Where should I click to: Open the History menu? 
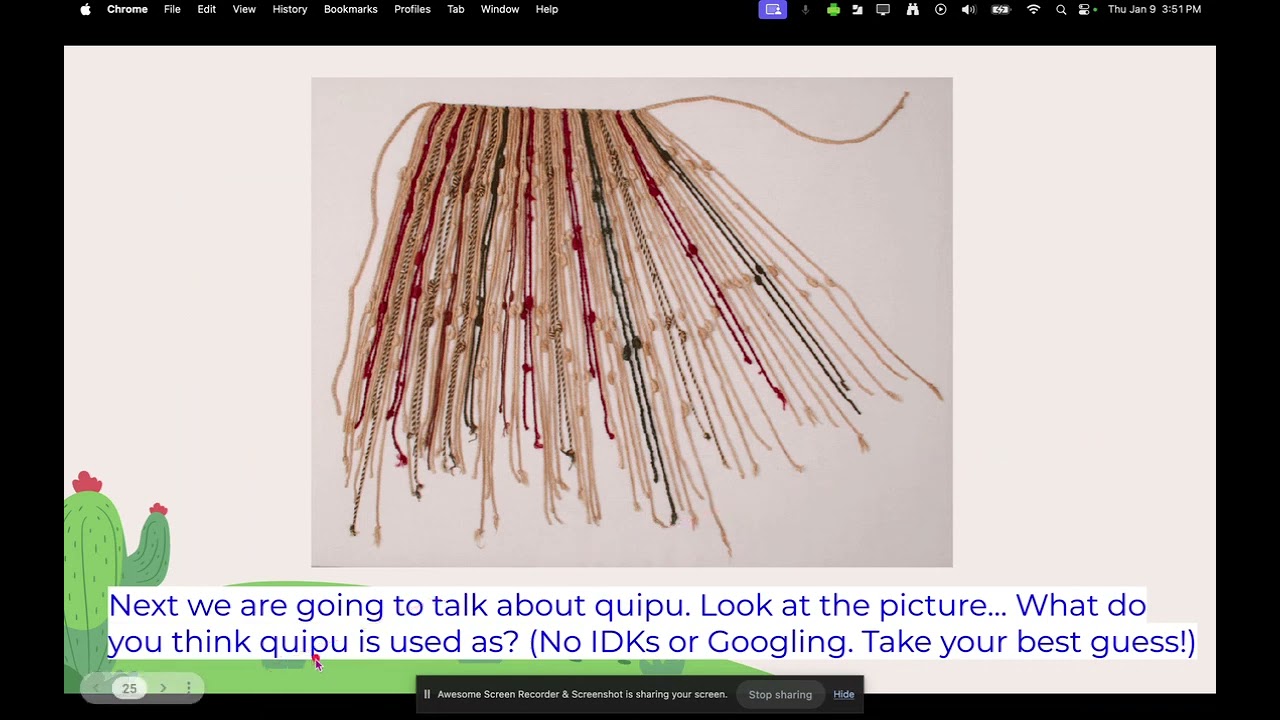coord(290,9)
